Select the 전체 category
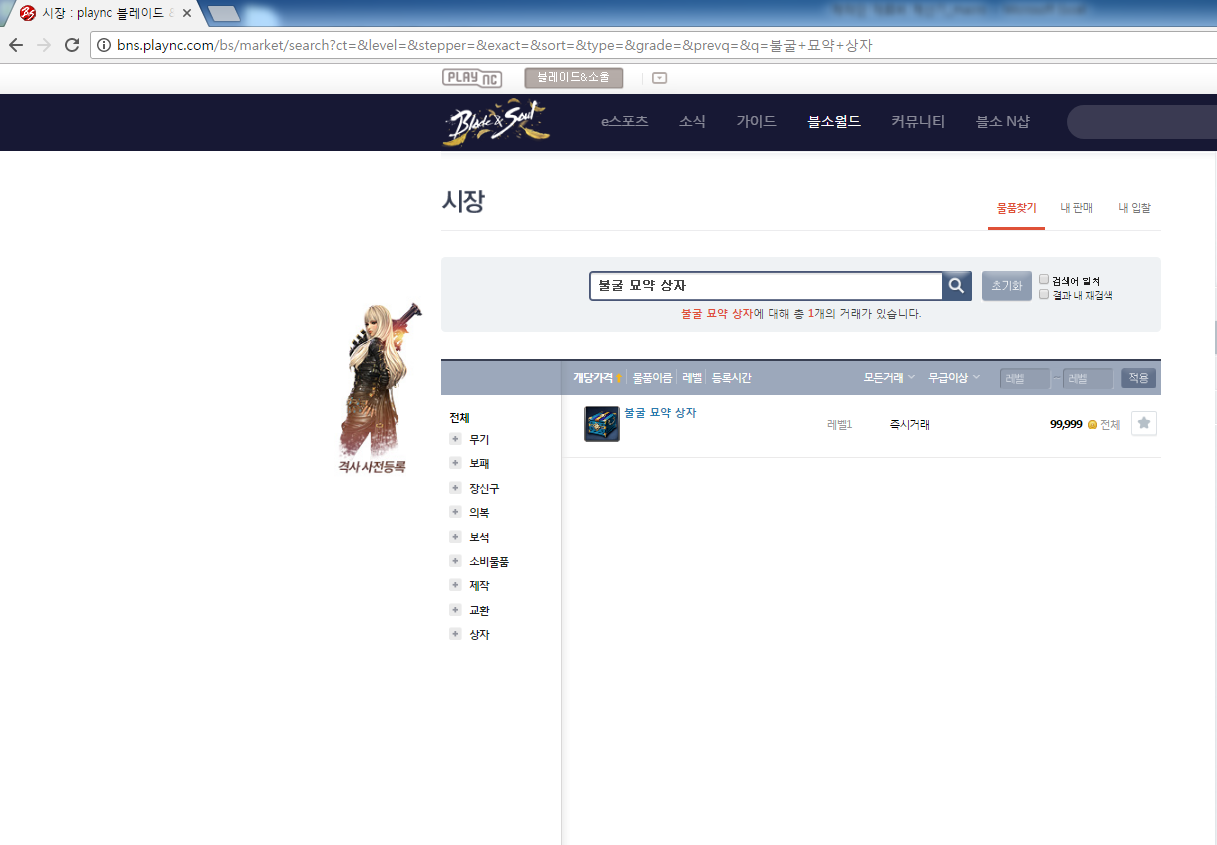Image resolution: width=1217 pixels, height=845 pixels. tap(459, 417)
